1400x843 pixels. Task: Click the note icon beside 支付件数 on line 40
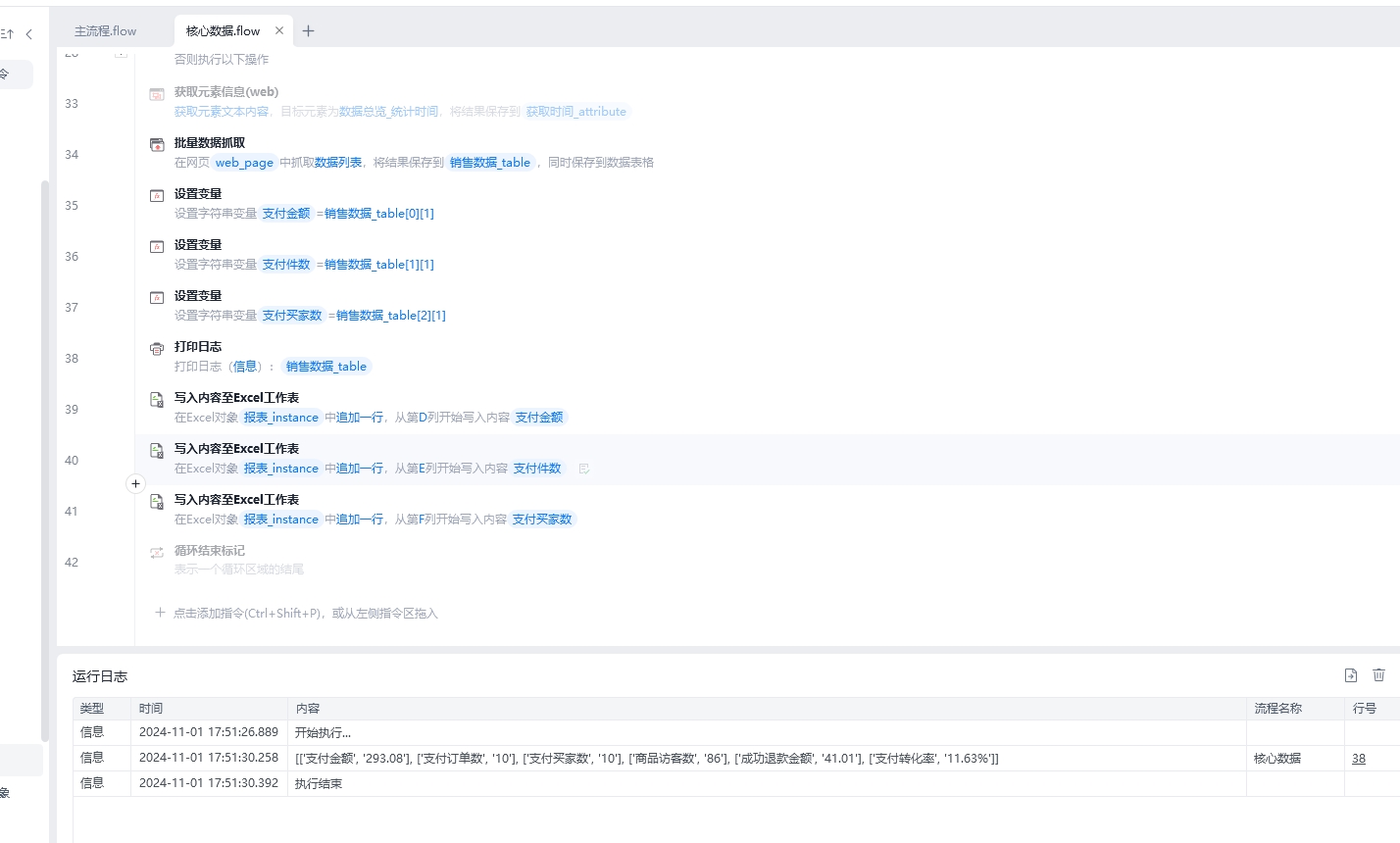click(x=583, y=469)
